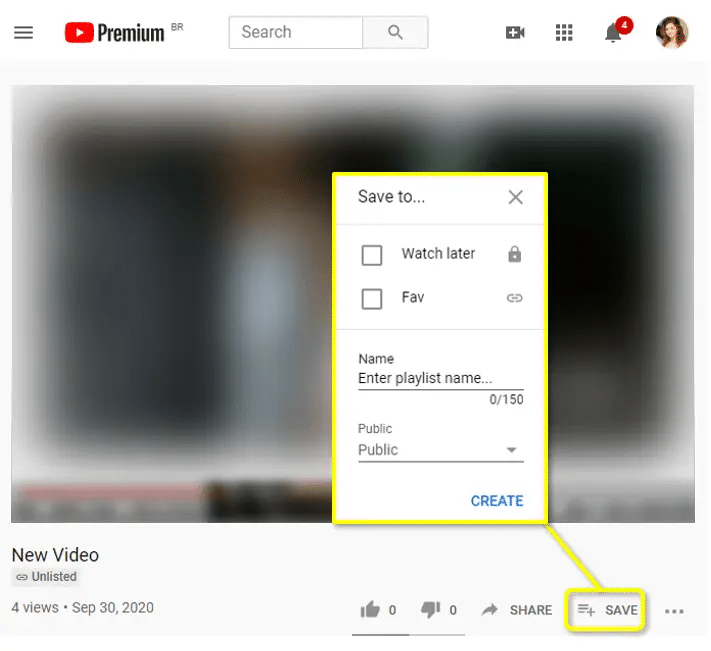Focus the Enter playlist name field
The height and width of the screenshot is (651, 711).
coord(441,379)
